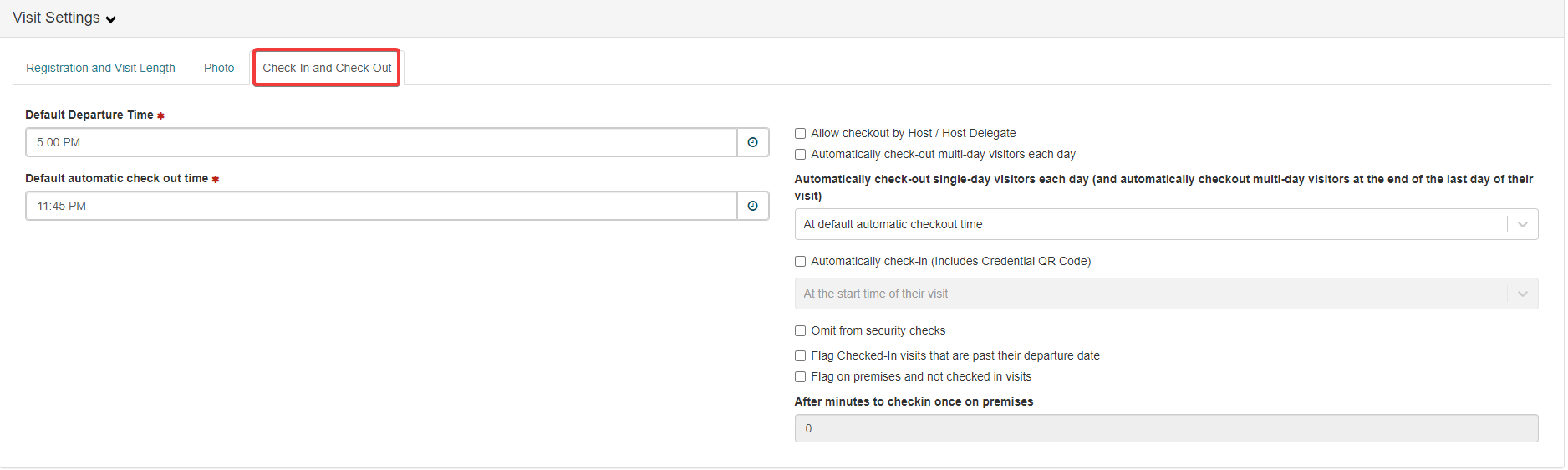This screenshot has height=470, width=1568.
Task: Toggle Automatically check-in with Credential QR Code
Action: click(x=800, y=261)
